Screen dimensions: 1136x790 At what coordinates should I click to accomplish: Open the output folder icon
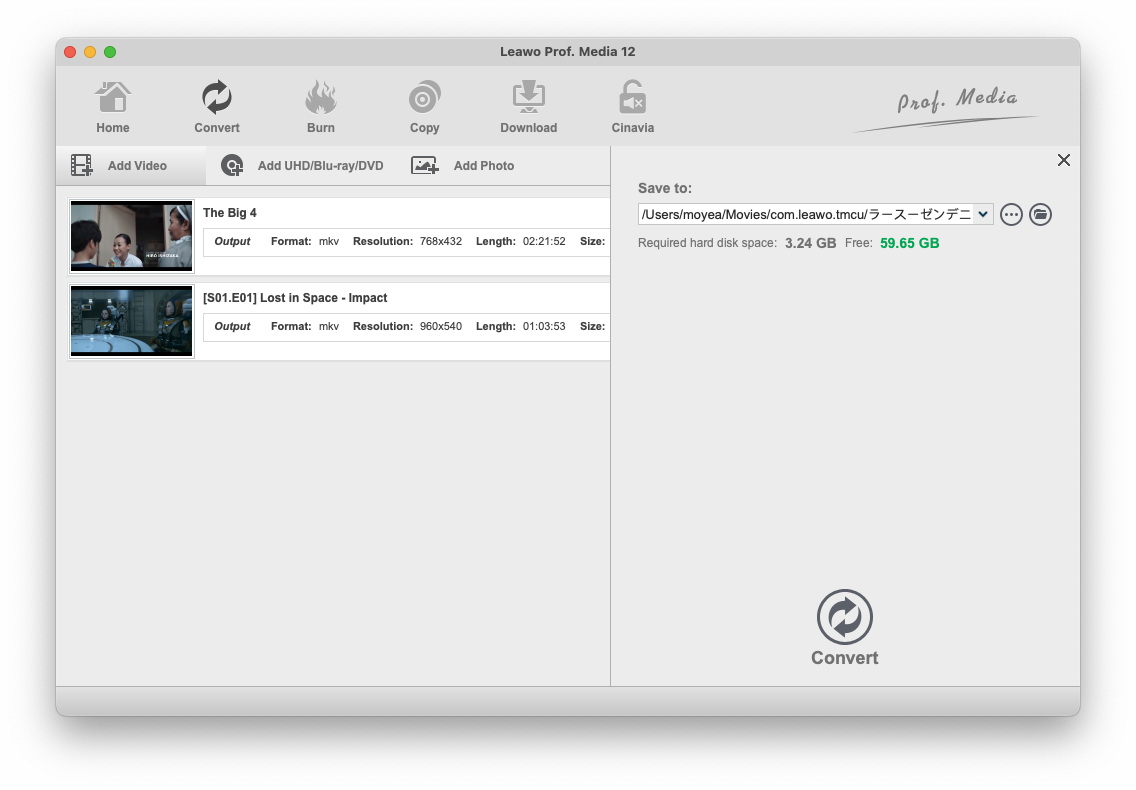[x=1040, y=214]
